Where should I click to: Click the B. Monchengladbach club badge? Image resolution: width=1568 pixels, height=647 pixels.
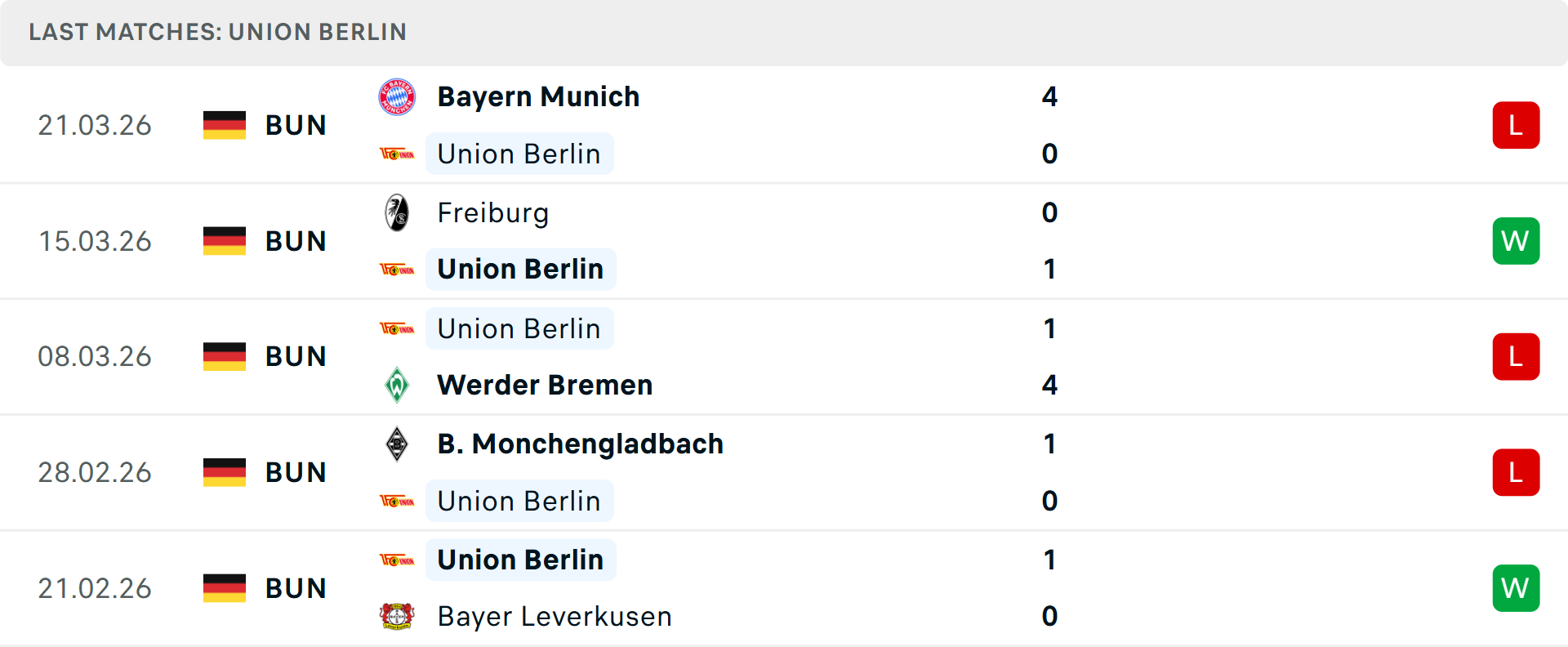[397, 444]
